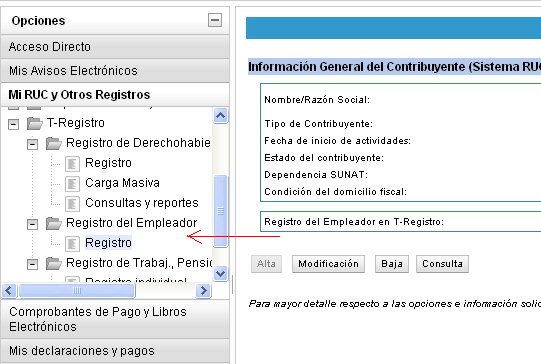Viewport: 541px width, 364px height.
Task: Collapse the Opciones panel with minus button
Action: pos(215,20)
